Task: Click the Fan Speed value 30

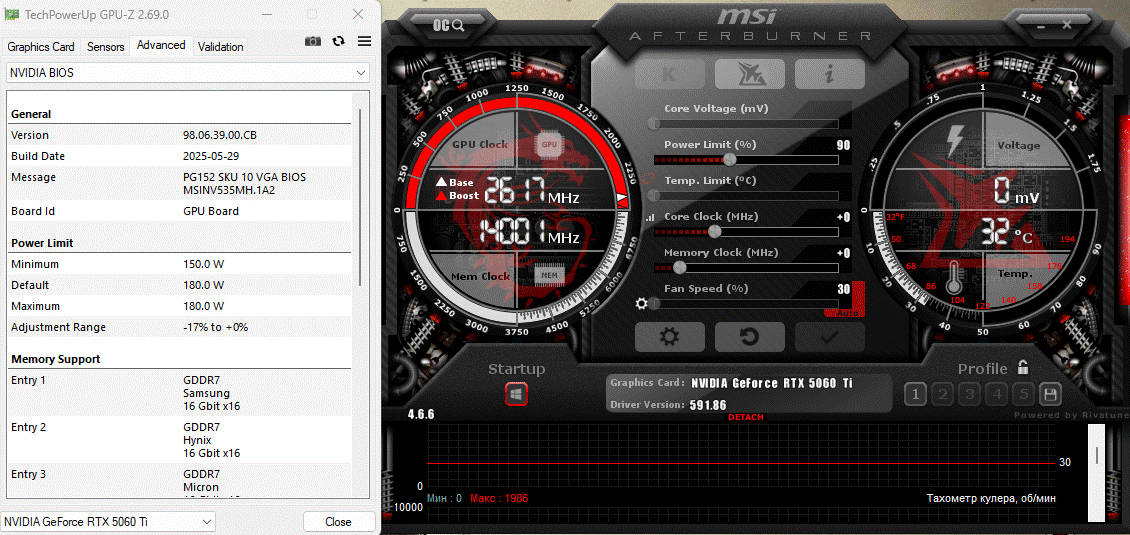Action: point(843,289)
